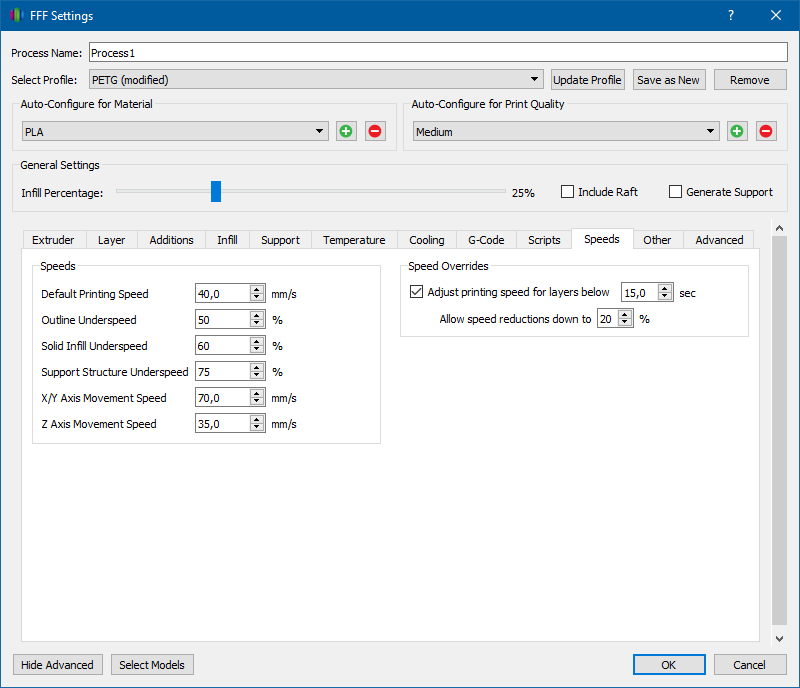Increase Support Structure Underspeed with up arrow

(257, 367)
